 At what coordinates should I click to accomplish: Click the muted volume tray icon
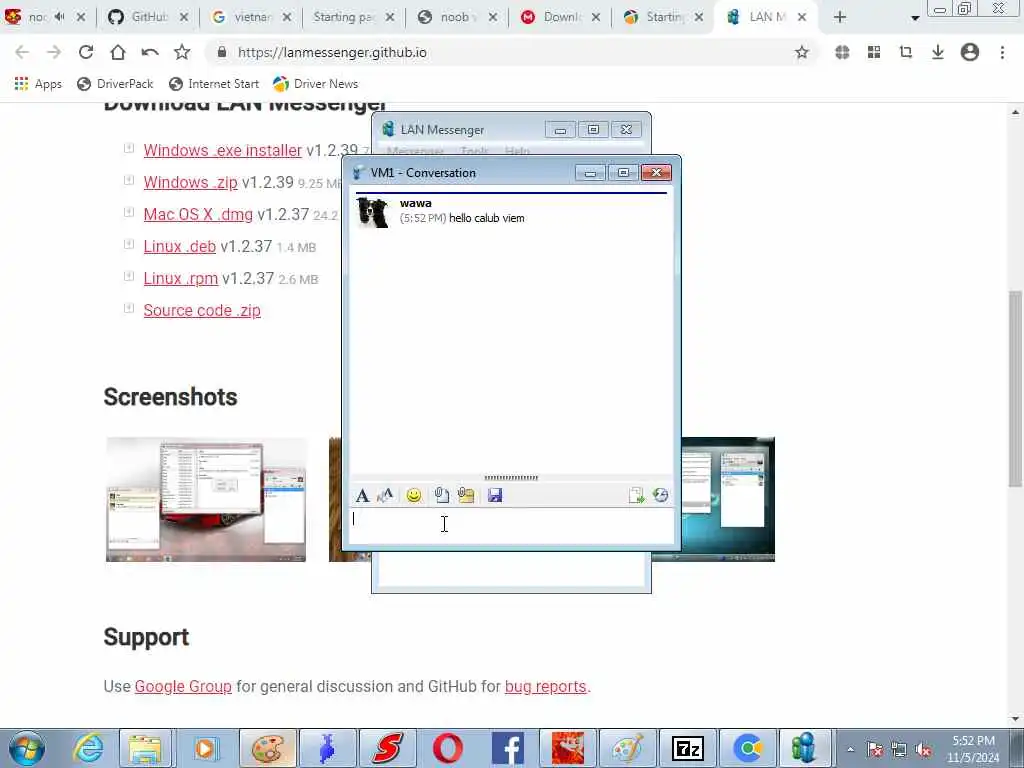click(923, 750)
